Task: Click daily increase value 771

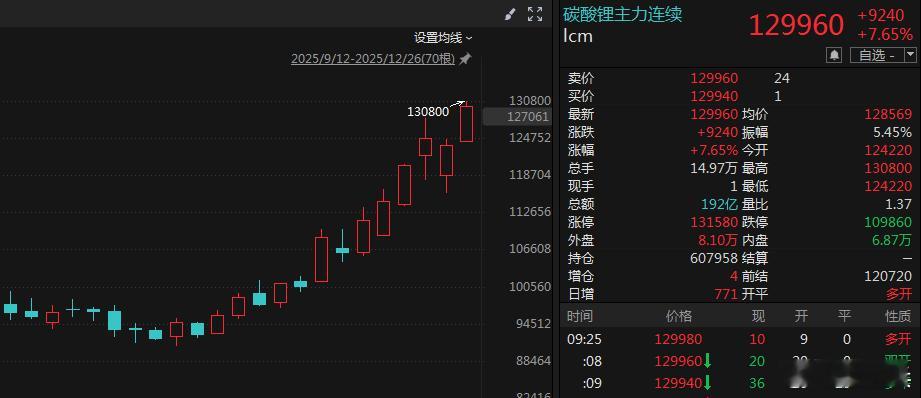Action: pyautogui.click(x=727, y=294)
